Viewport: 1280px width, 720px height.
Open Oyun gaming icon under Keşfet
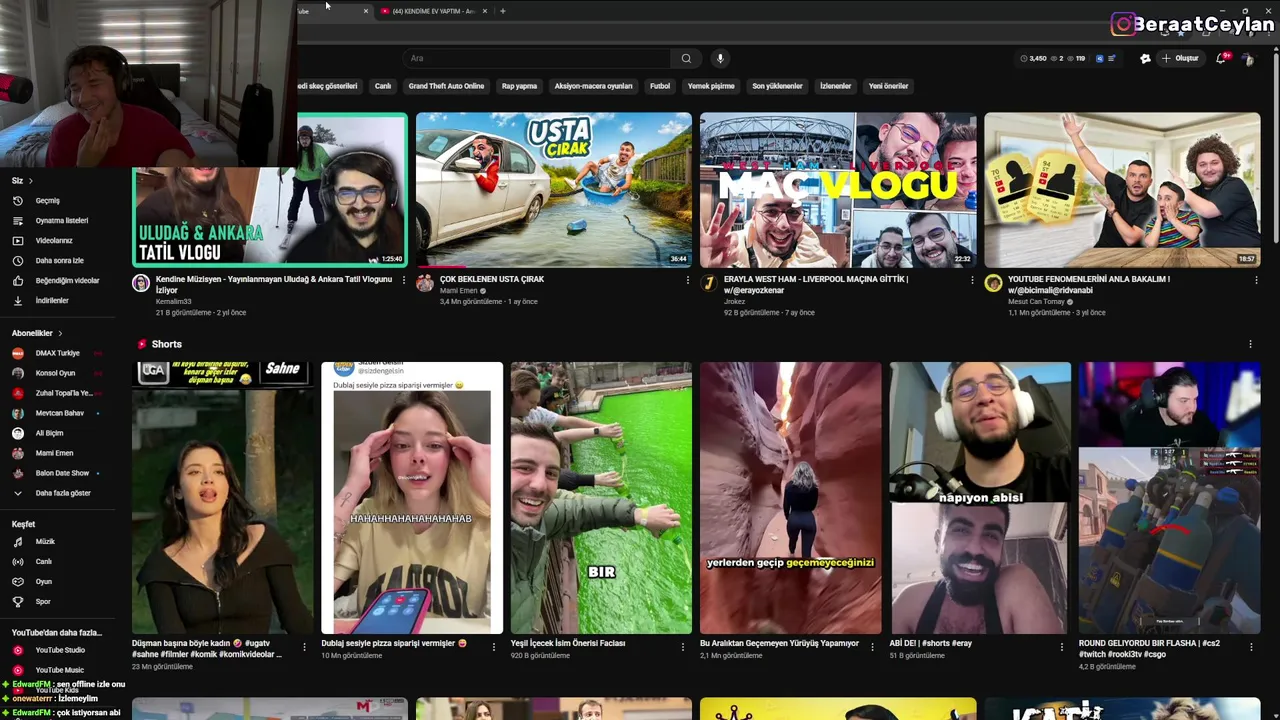pos(17,581)
